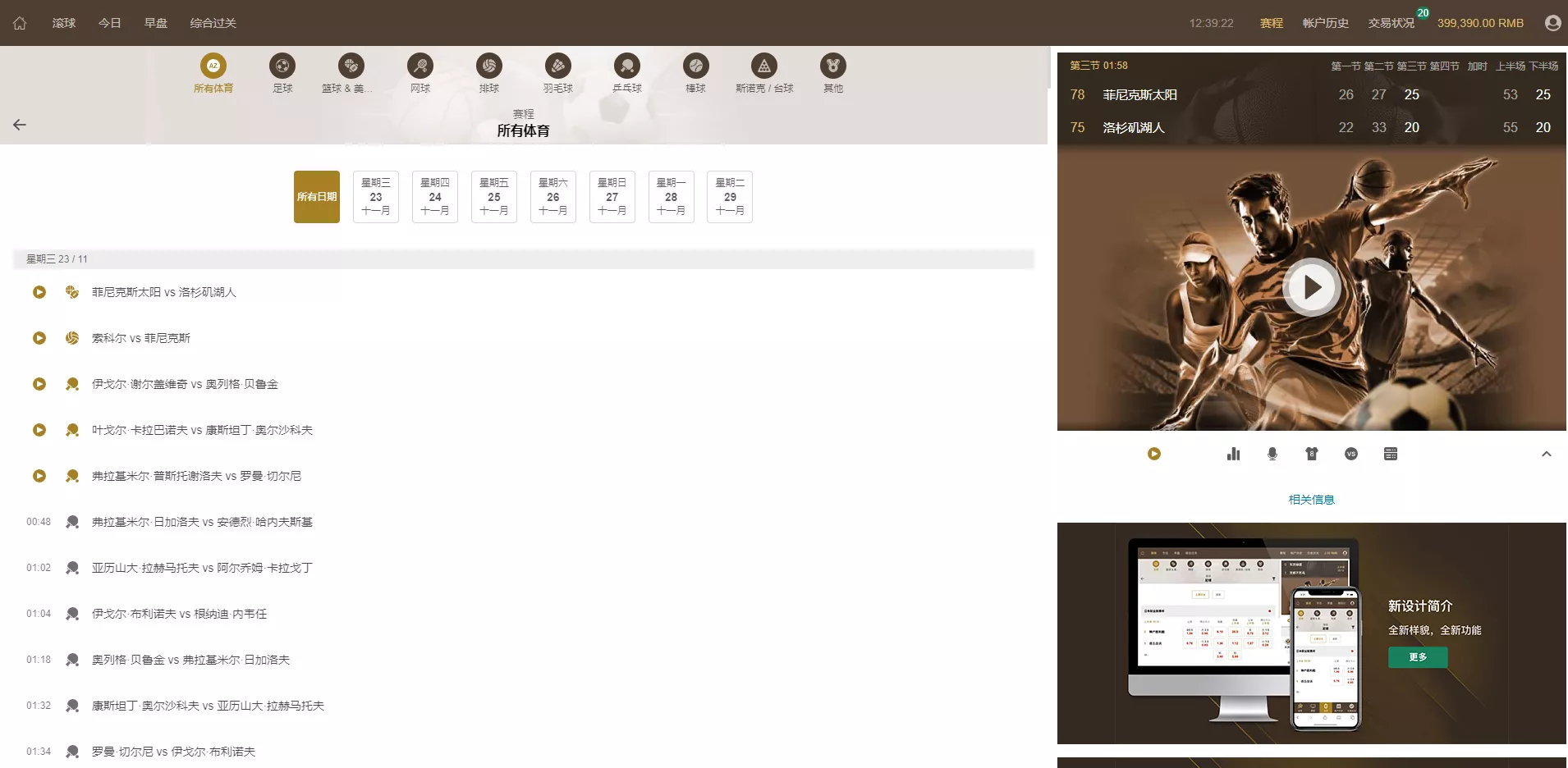The height and width of the screenshot is (768, 1568).
Task: Select the 足球 football sport icon
Action: pos(282,66)
